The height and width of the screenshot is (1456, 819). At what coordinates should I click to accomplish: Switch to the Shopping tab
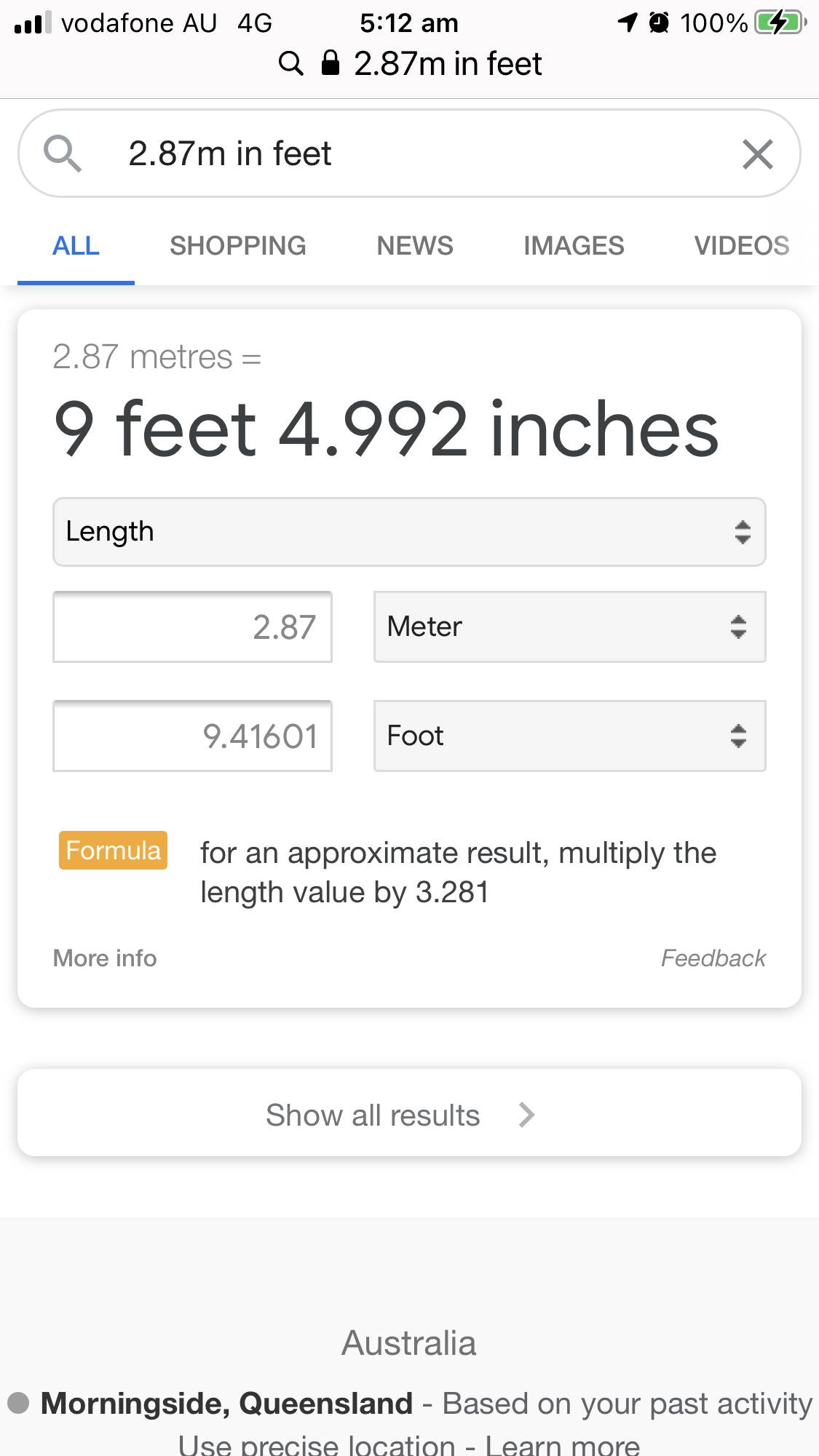tap(237, 246)
